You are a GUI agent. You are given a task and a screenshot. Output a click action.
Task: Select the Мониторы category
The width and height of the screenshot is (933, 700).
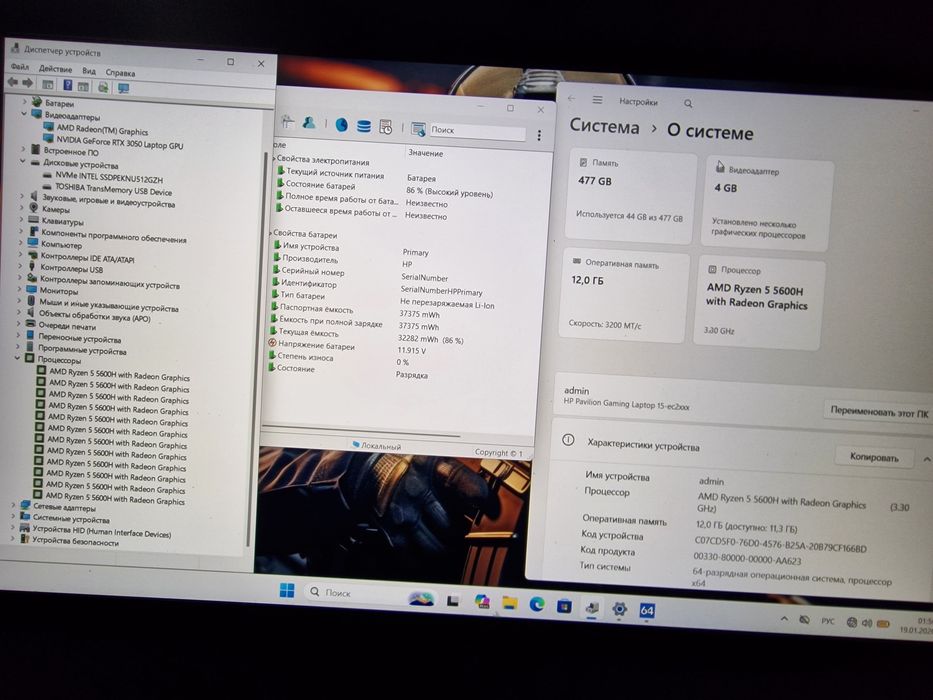[58, 290]
